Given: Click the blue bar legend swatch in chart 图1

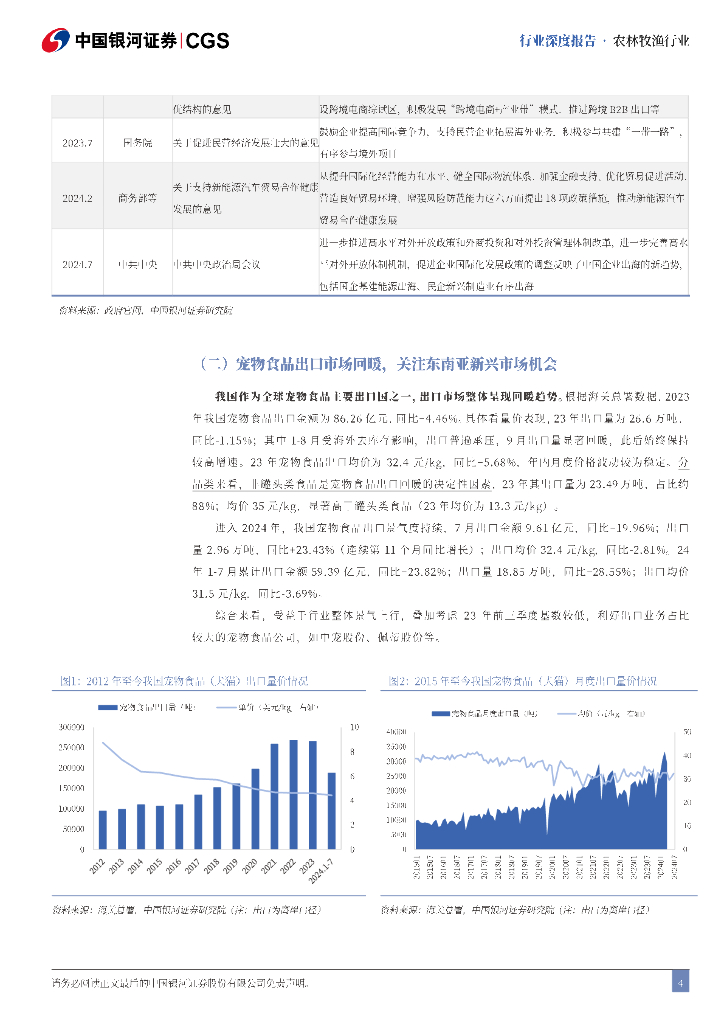Looking at the screenshot, I should 107,707.
